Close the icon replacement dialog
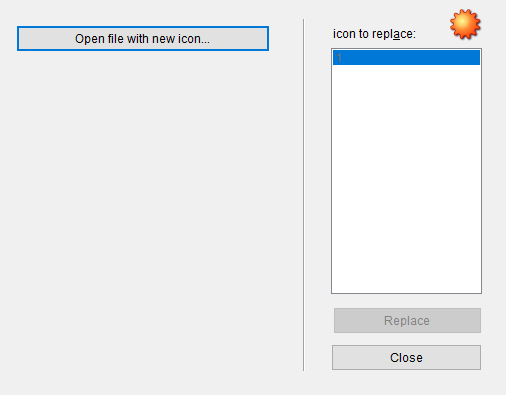Viewport: 506px width, 395px height. click(406, 357)
